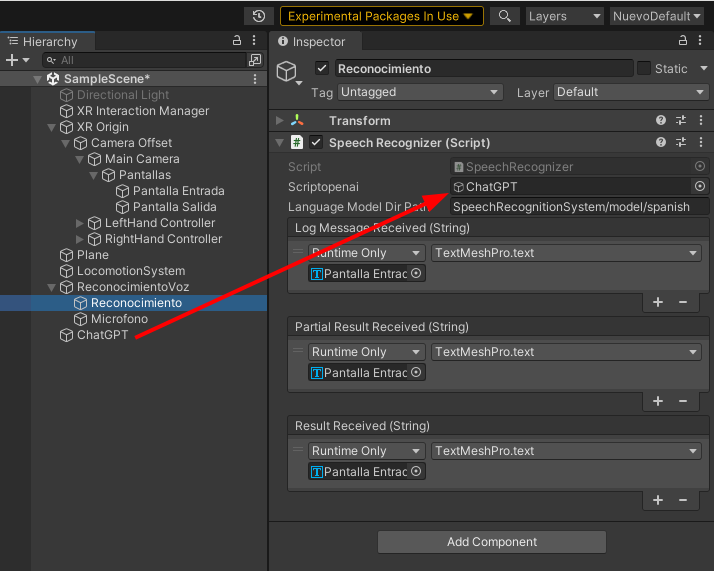Click Experimental Packages In Use button
The height and width of the screenshot is (571, 714).
[x=381, y=16]
